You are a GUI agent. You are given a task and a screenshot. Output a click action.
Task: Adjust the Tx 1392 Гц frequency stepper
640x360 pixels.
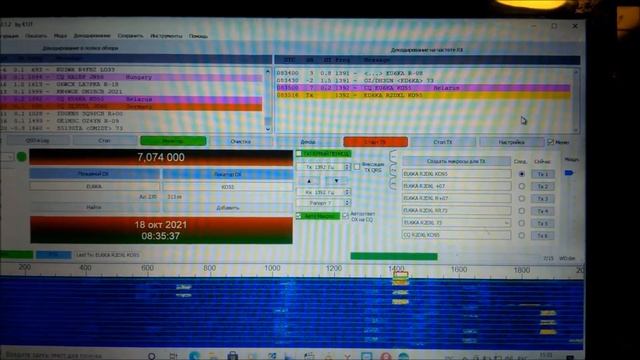click(347, 167)
